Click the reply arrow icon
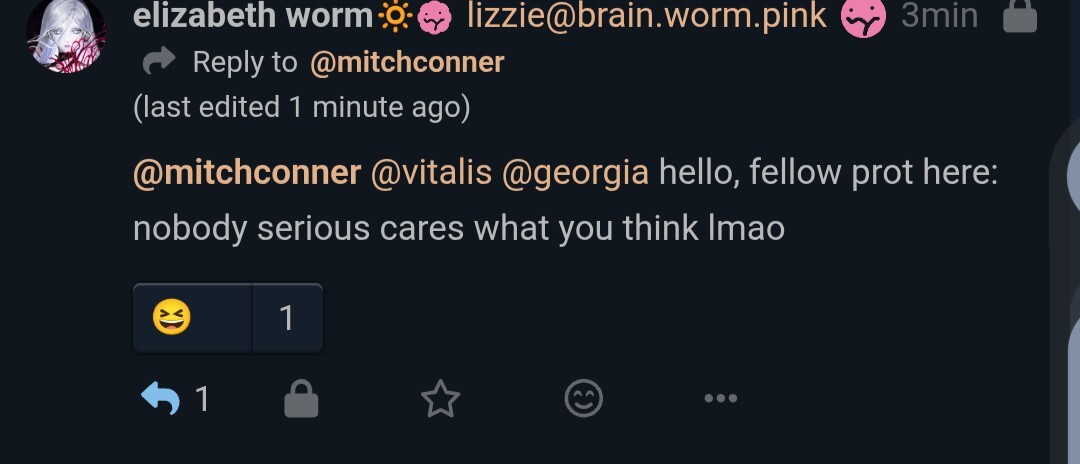Screen dimensions: 1080x464 point(160,398)
